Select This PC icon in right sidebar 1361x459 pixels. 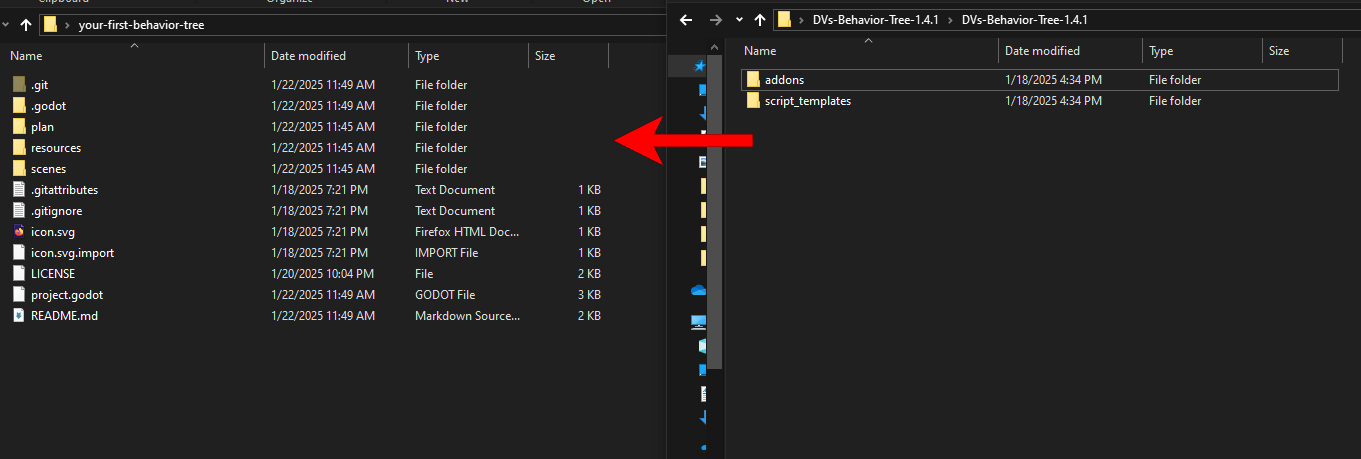(x=699, y=322)
